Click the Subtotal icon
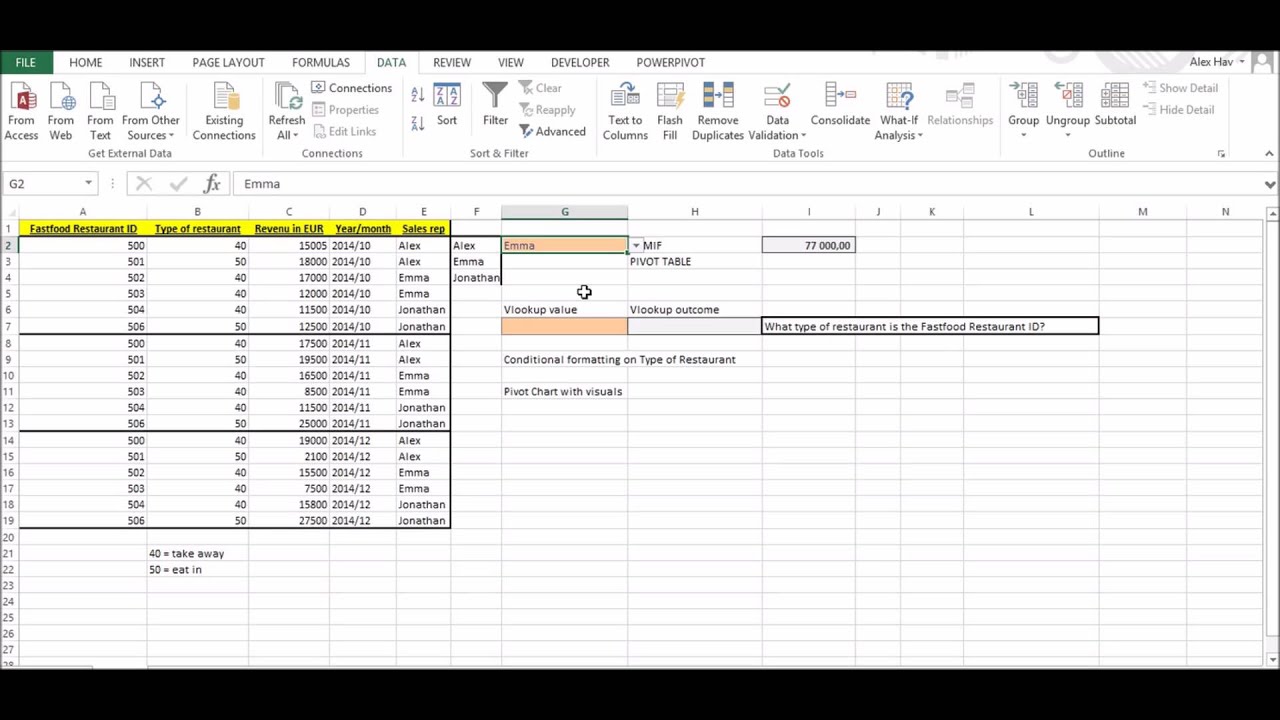The image size is (1280, 720). (x=1115, y=105)
